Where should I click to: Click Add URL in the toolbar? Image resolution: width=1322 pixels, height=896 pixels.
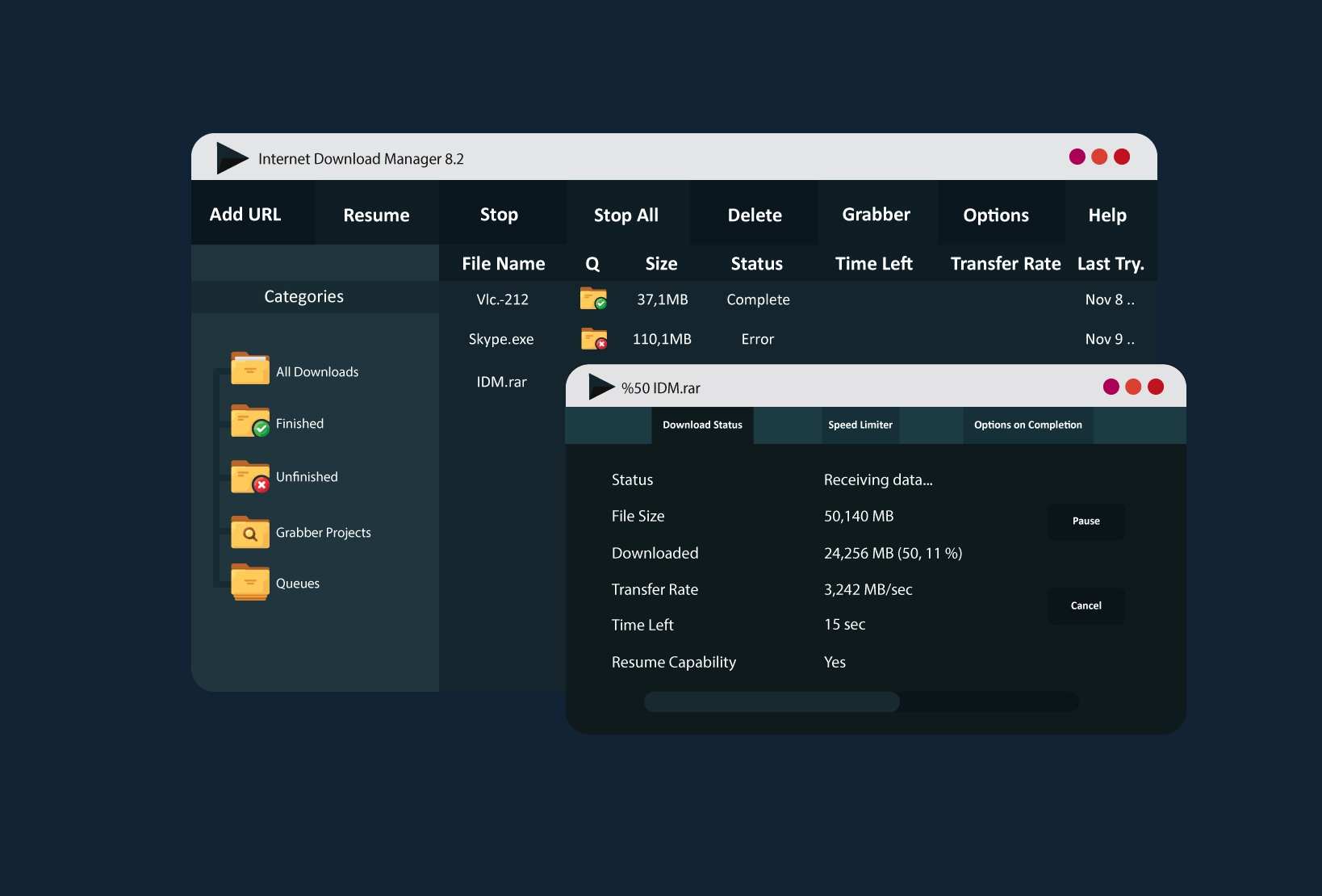coord(245,215)
